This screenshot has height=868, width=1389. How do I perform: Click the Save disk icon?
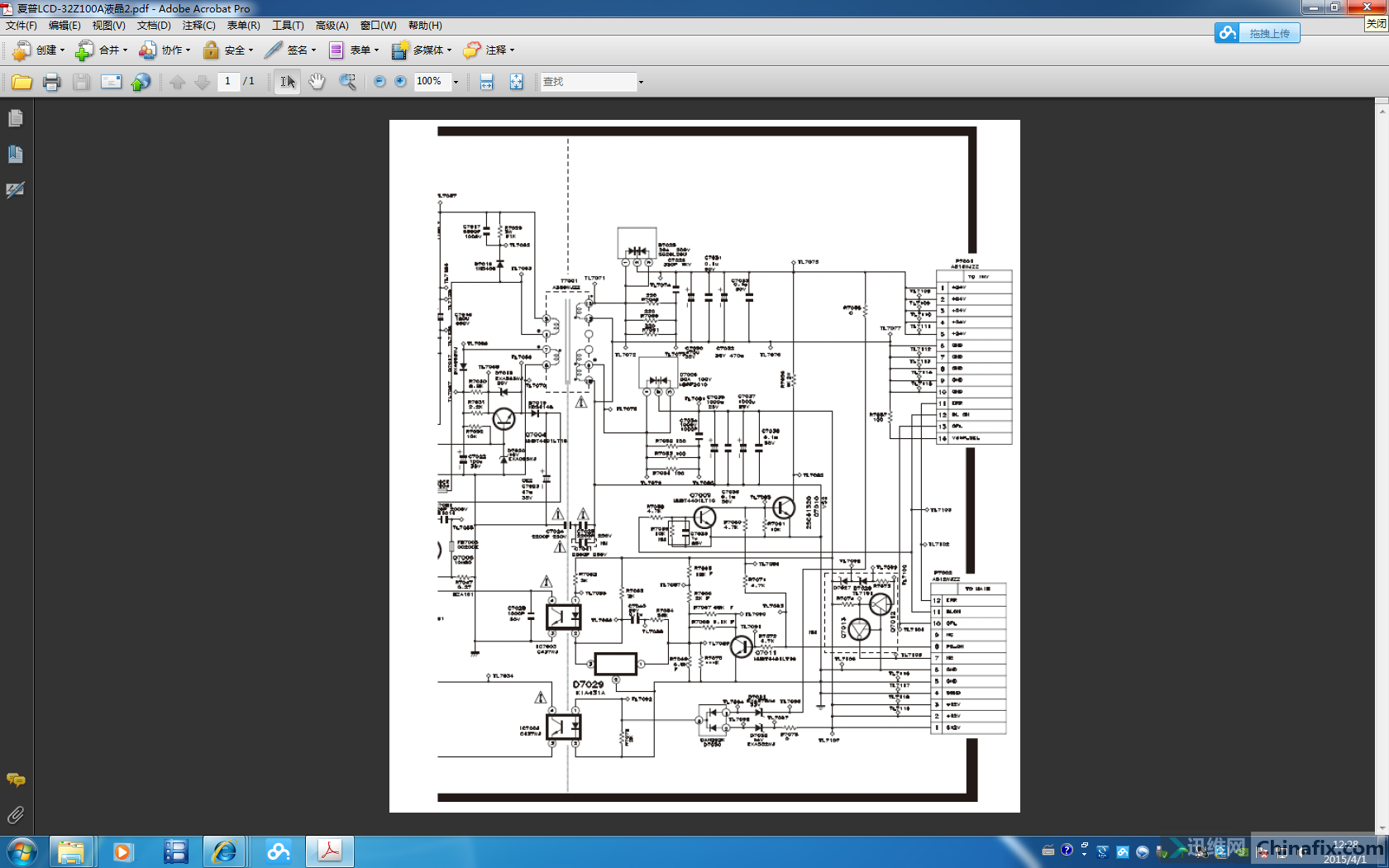pyautogui.click(x=81, y=82)
